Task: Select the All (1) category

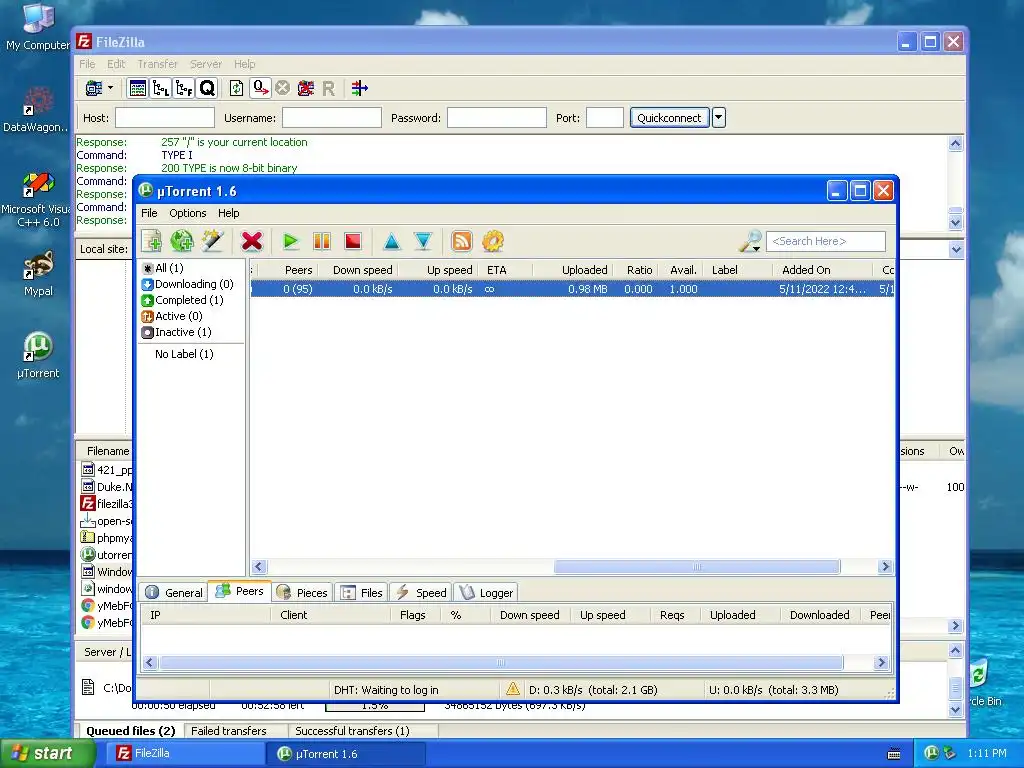Action: point(163,268)
